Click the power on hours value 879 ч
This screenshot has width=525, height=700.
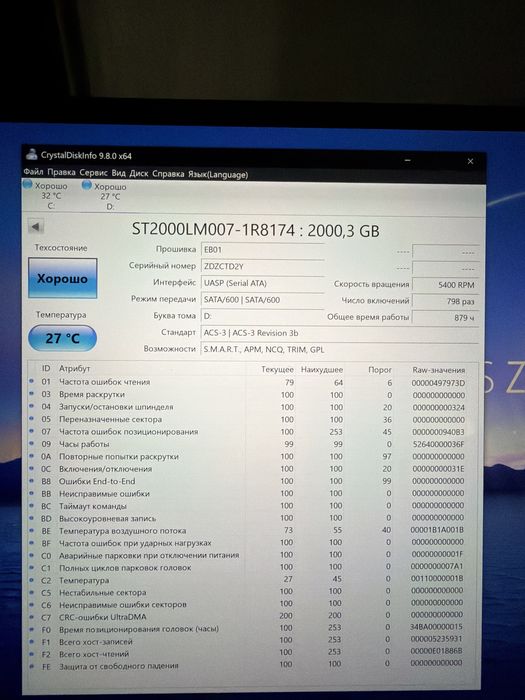point(445,318)
